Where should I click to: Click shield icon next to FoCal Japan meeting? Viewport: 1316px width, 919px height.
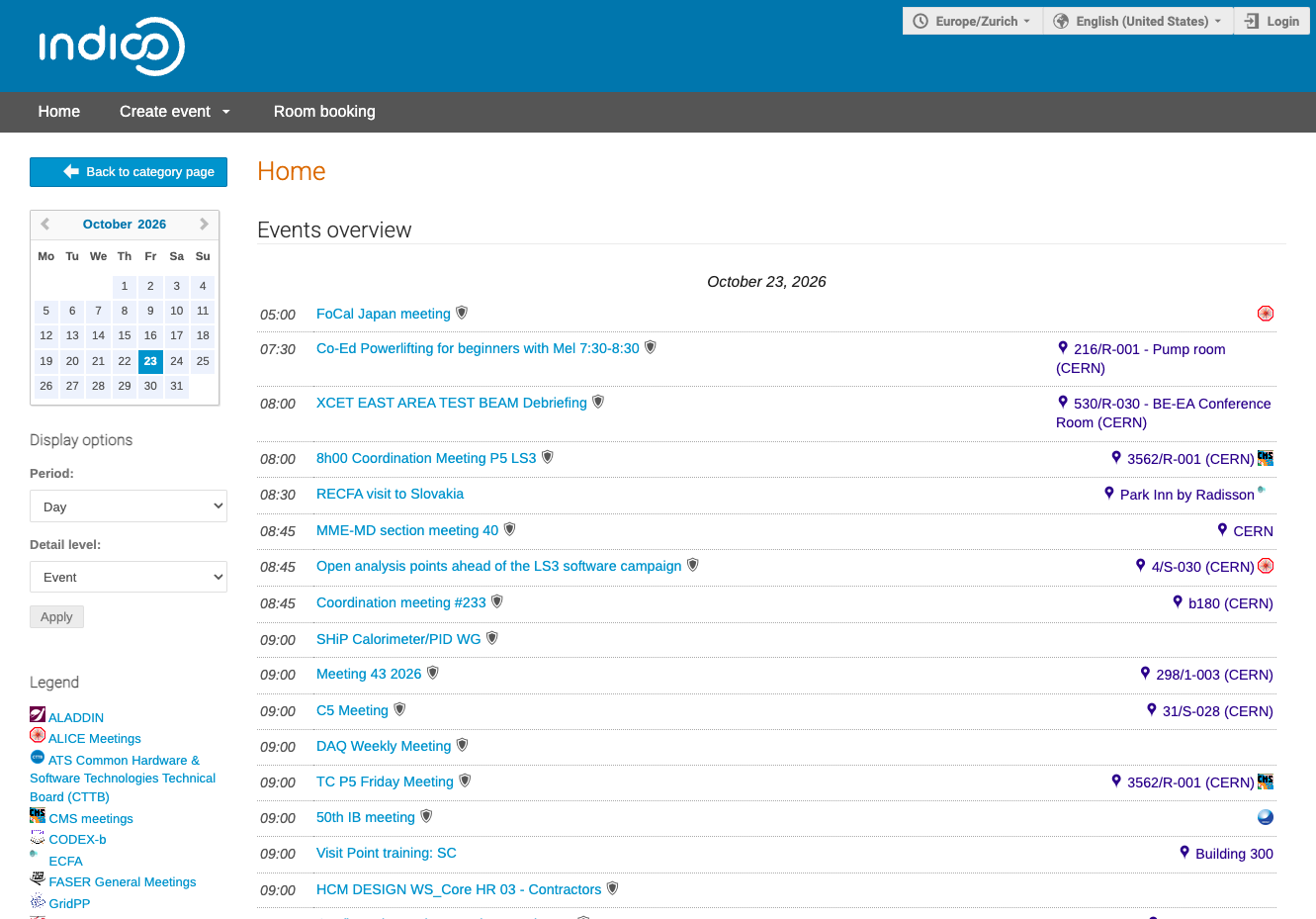(462, 313)
